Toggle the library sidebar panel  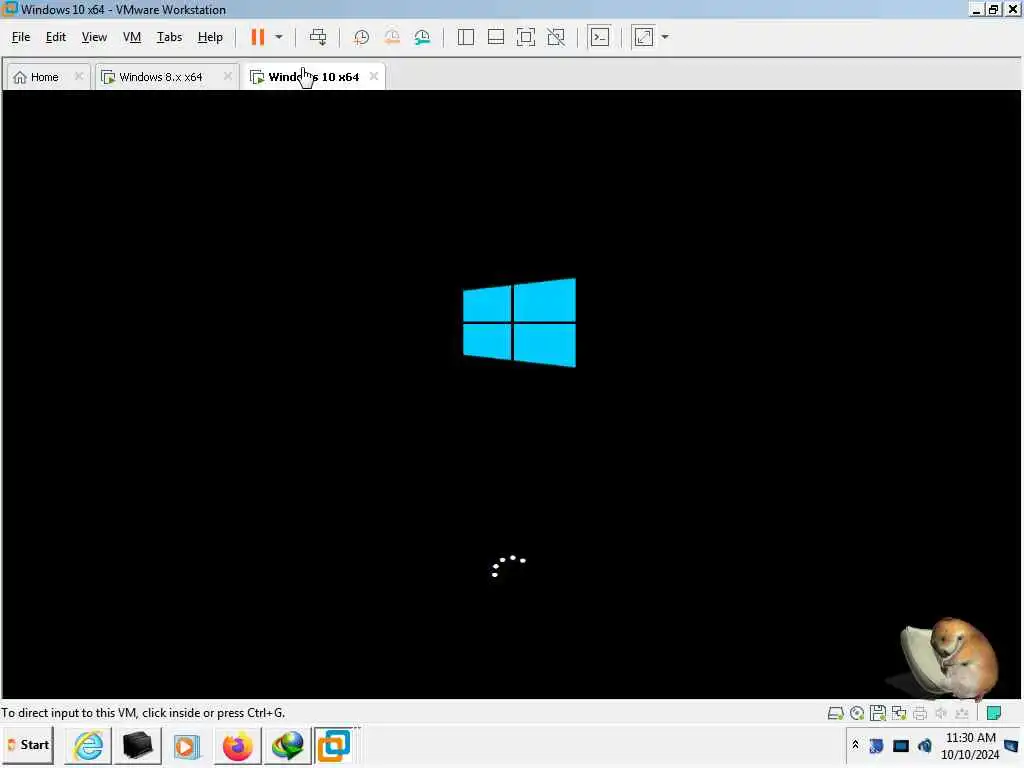(x=466, y=37)
